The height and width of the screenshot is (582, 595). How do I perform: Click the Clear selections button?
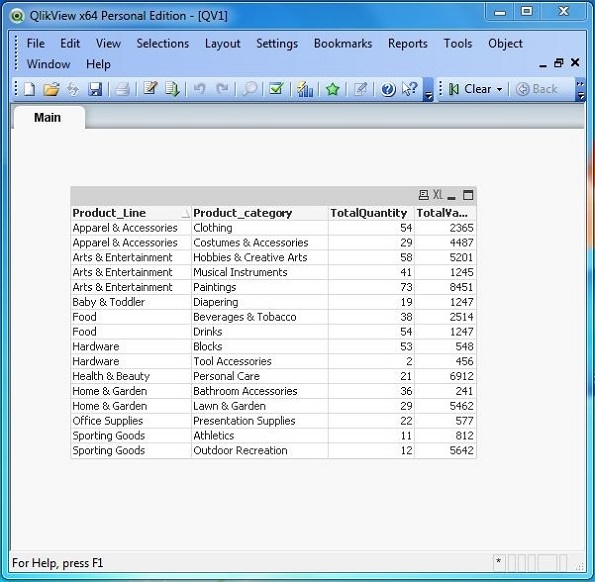(x=471, y=89)
